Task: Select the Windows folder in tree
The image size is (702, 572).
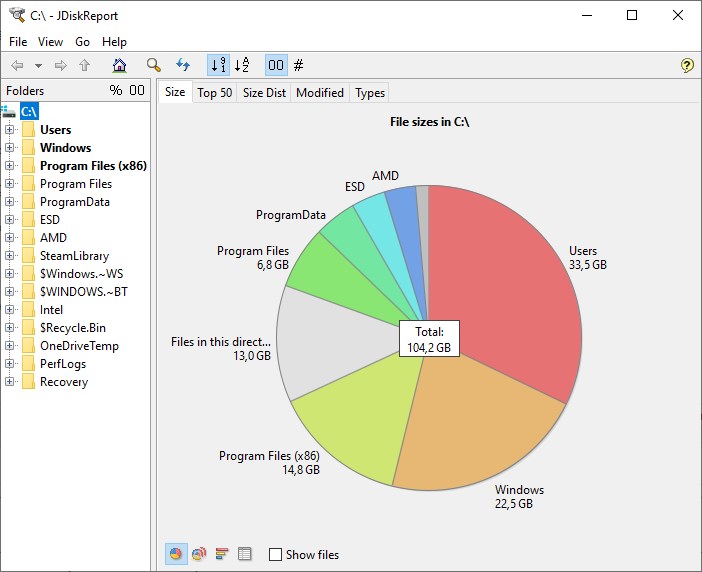Action: (65, 148)
